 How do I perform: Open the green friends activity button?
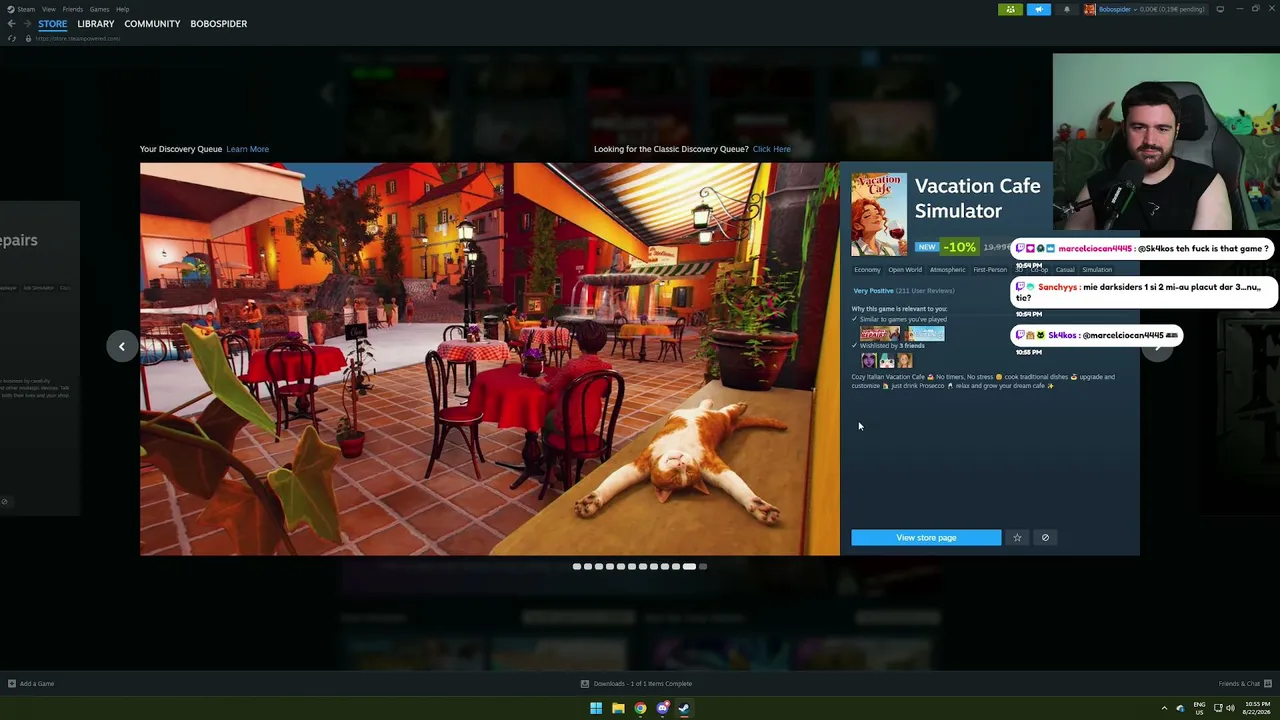1010,9
